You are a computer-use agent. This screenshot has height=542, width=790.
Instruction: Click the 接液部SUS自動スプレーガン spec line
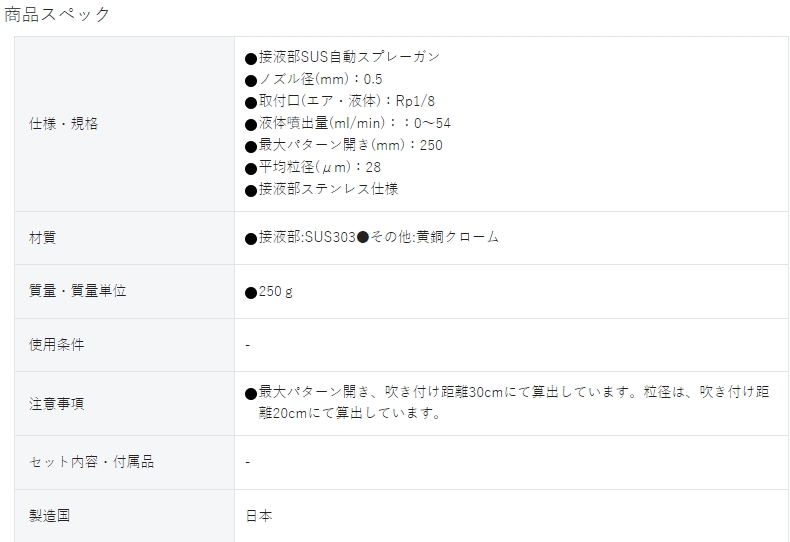pos(343,57)
